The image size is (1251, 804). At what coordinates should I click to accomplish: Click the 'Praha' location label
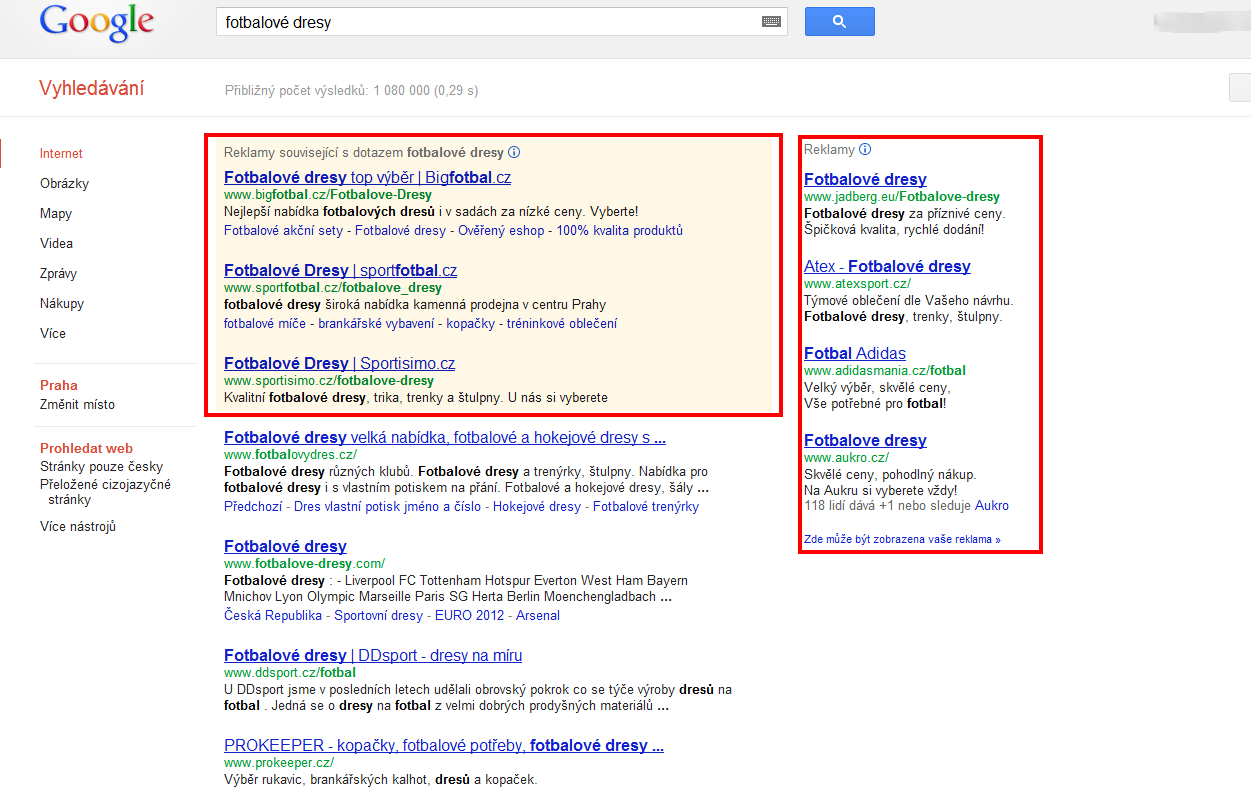click(59, 386)
